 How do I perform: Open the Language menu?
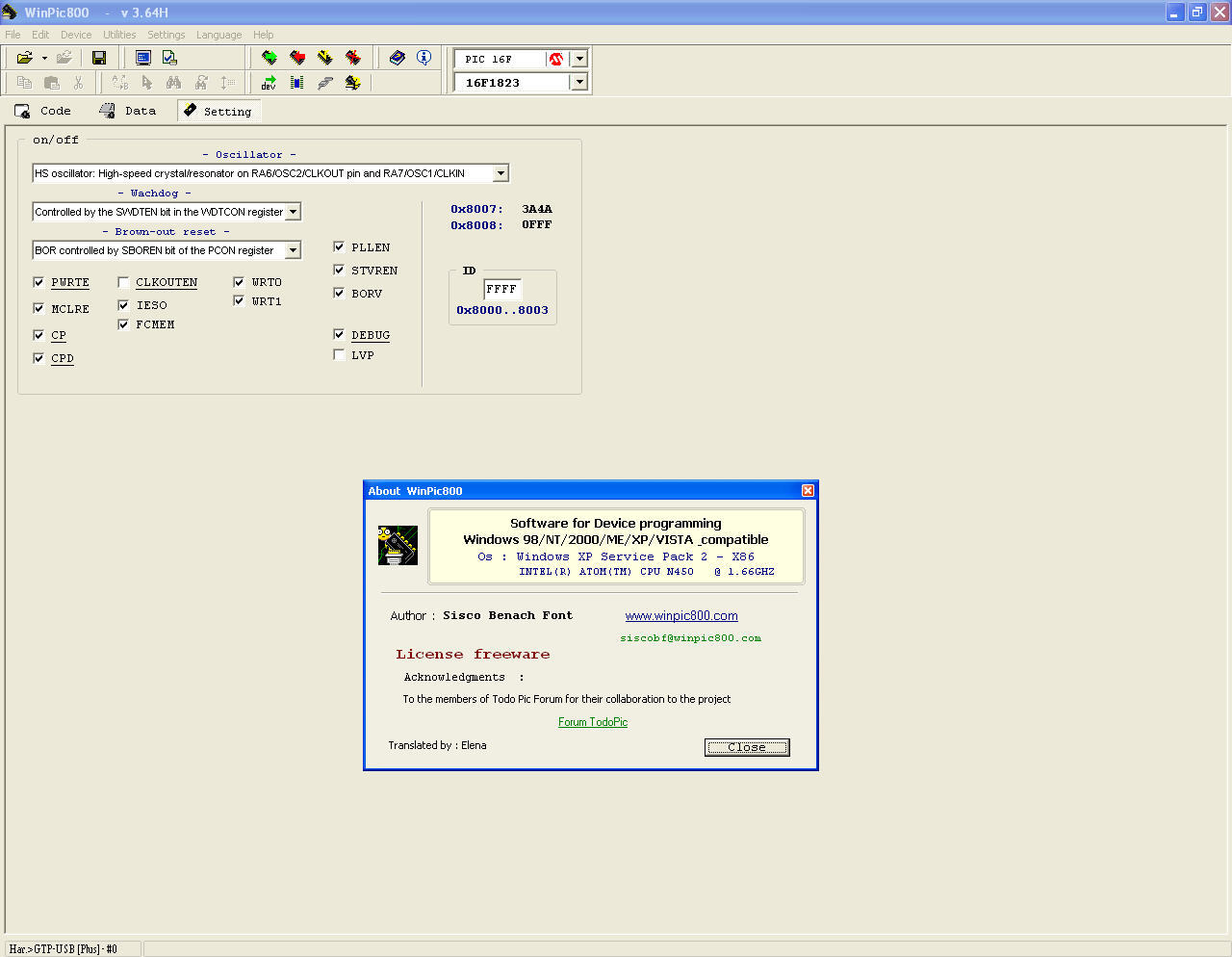coord(218,35)
